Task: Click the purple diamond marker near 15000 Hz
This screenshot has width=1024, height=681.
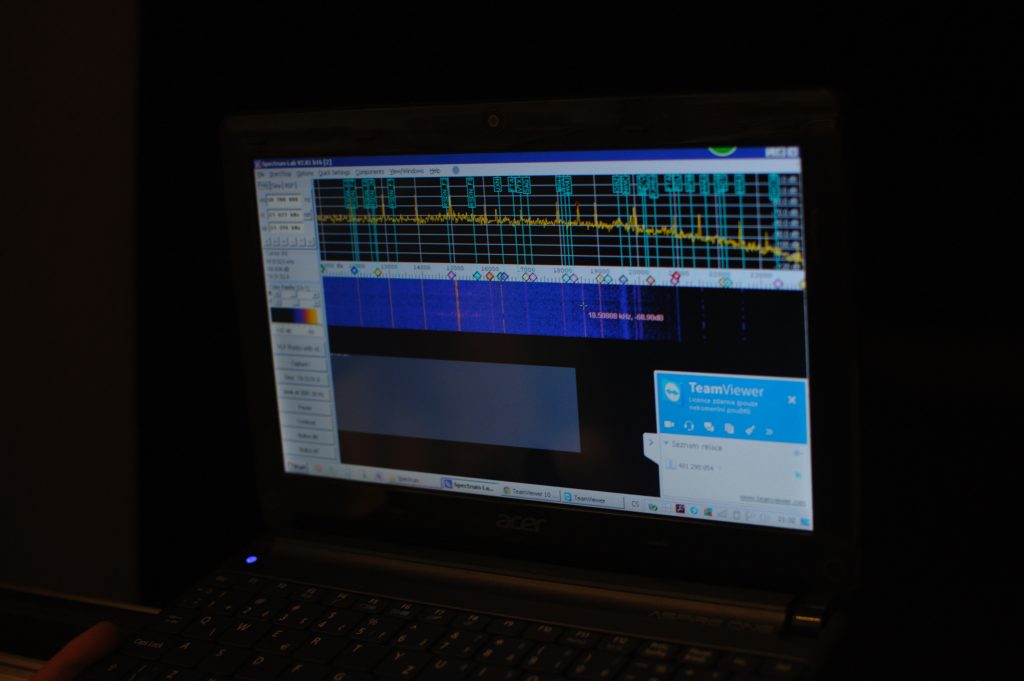Action: click(x=451, y=275)
